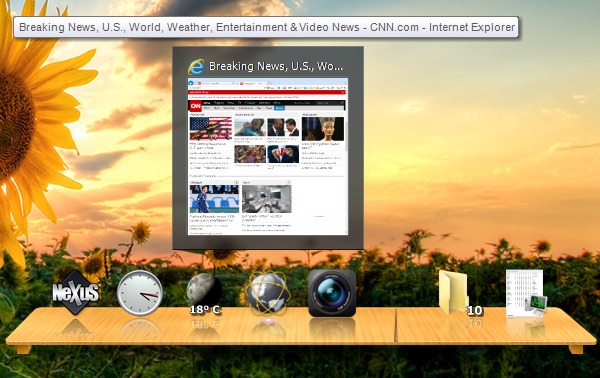
Task: Open the camera lens capture icon
Action: (x=332, y=293)
